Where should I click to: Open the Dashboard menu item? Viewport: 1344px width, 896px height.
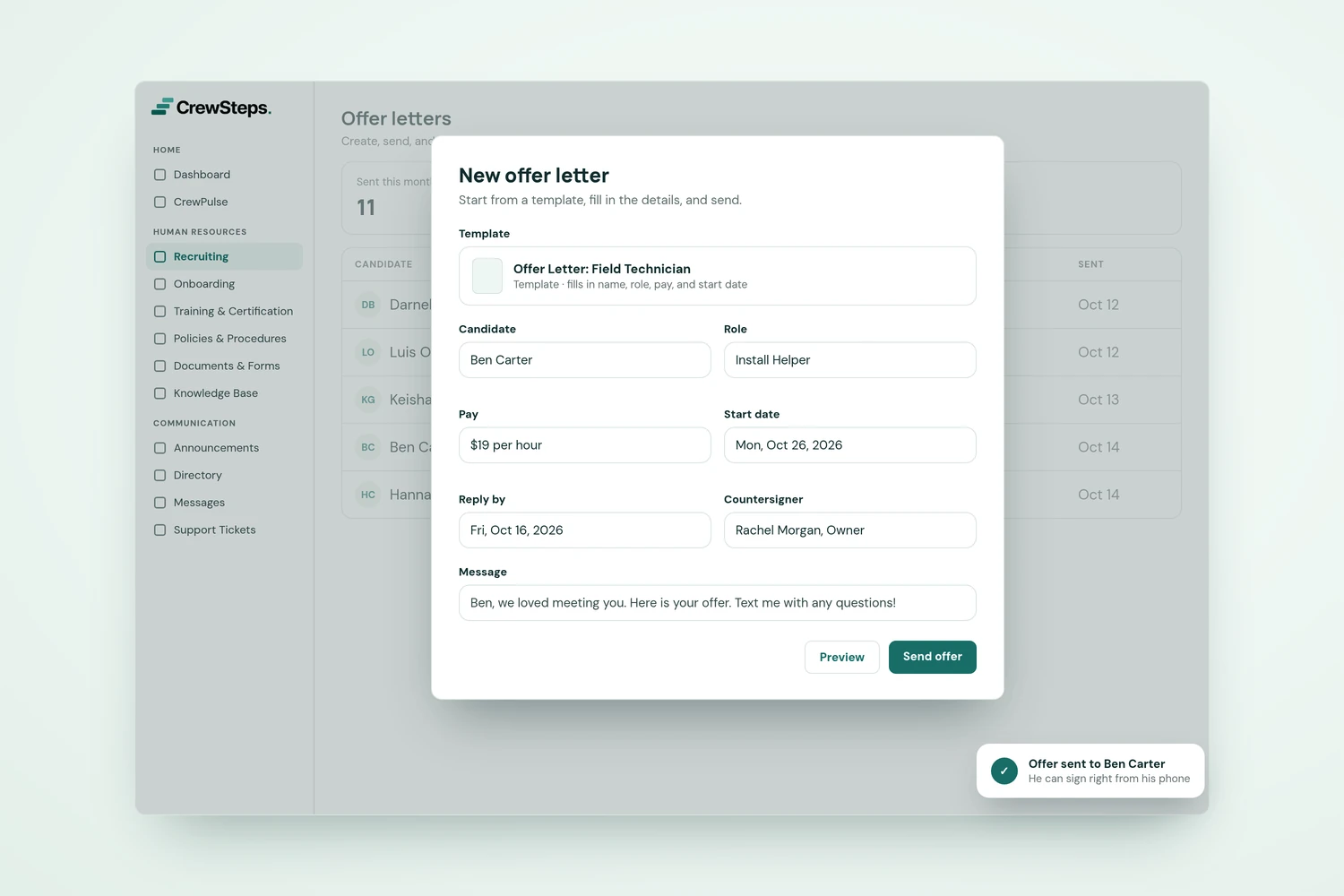(x=224, y=175)
